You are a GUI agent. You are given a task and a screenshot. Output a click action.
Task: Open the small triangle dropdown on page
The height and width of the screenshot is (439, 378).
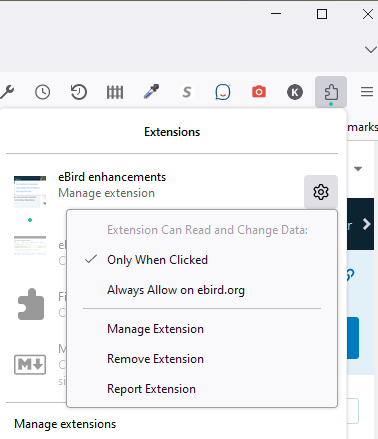(358, 169)
